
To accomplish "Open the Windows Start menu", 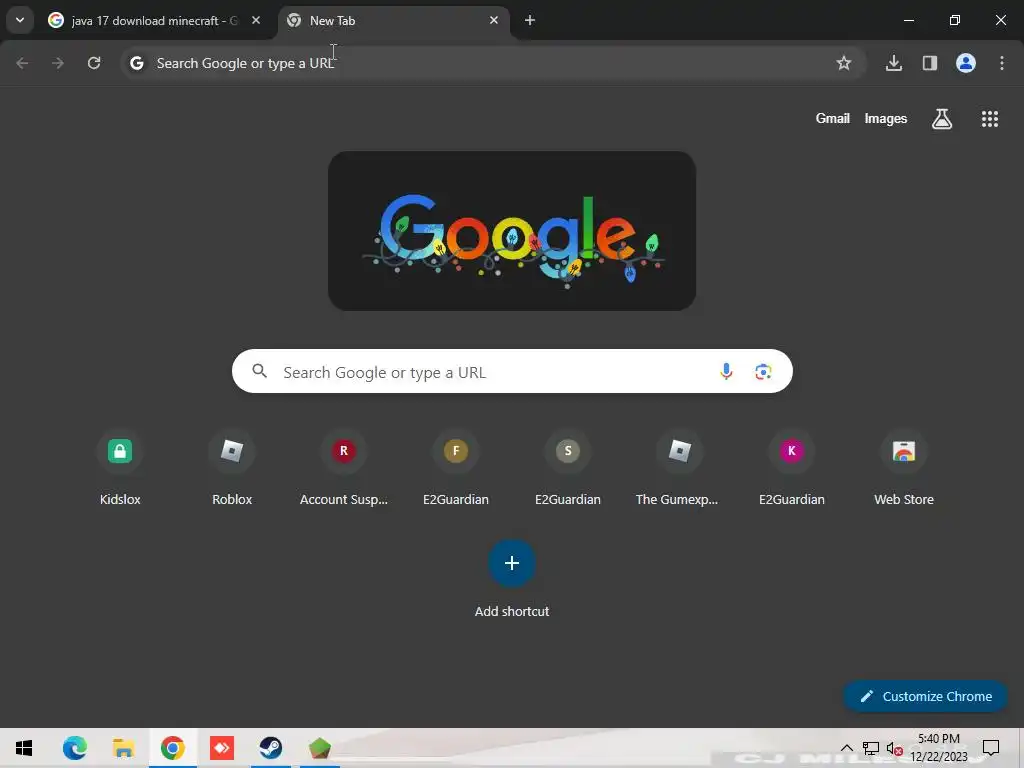I will 24,748.
